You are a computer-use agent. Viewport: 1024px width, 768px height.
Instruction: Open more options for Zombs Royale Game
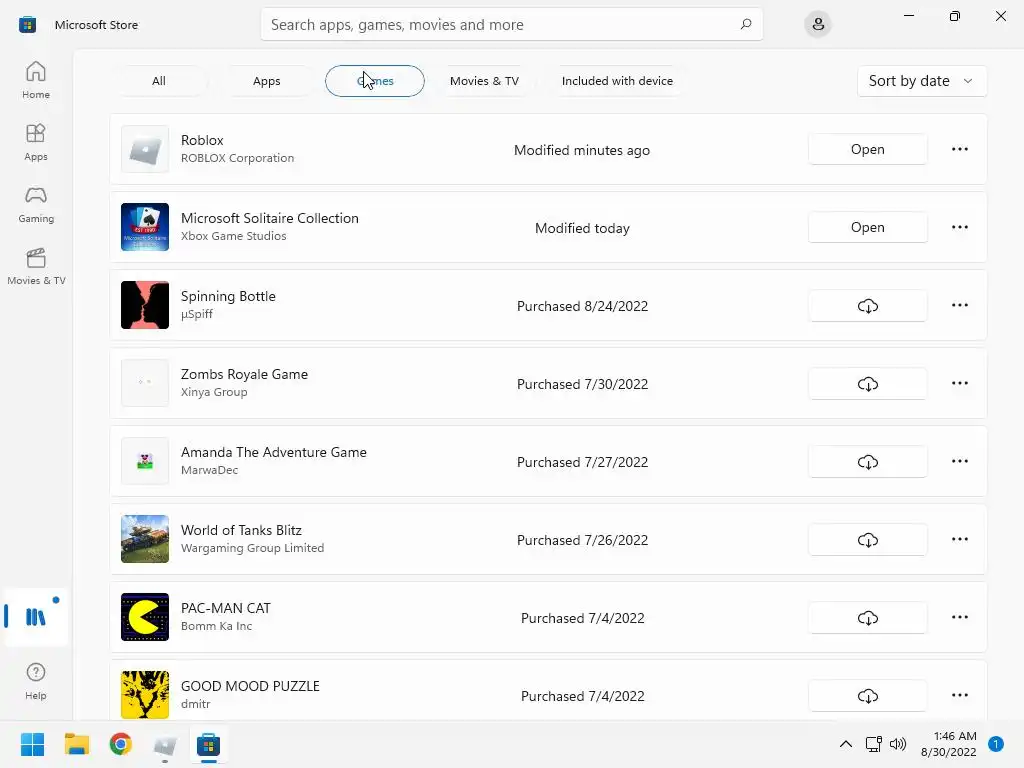coord(959,383)
